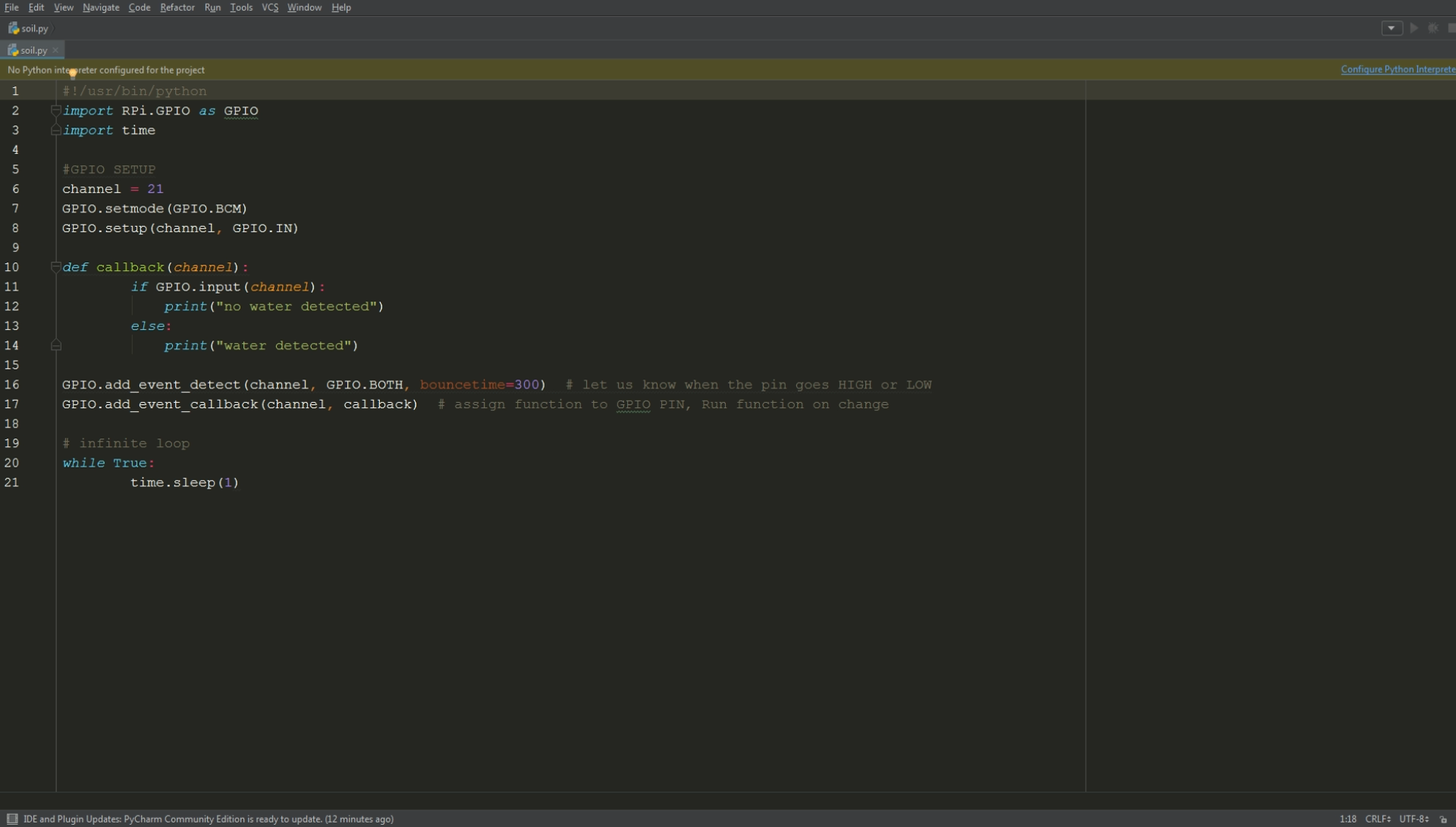Image resolution: width=1456 pixels, height=827 pixels.
Task: Open the UTF-8 file encoding selector
Action: 1414,819
